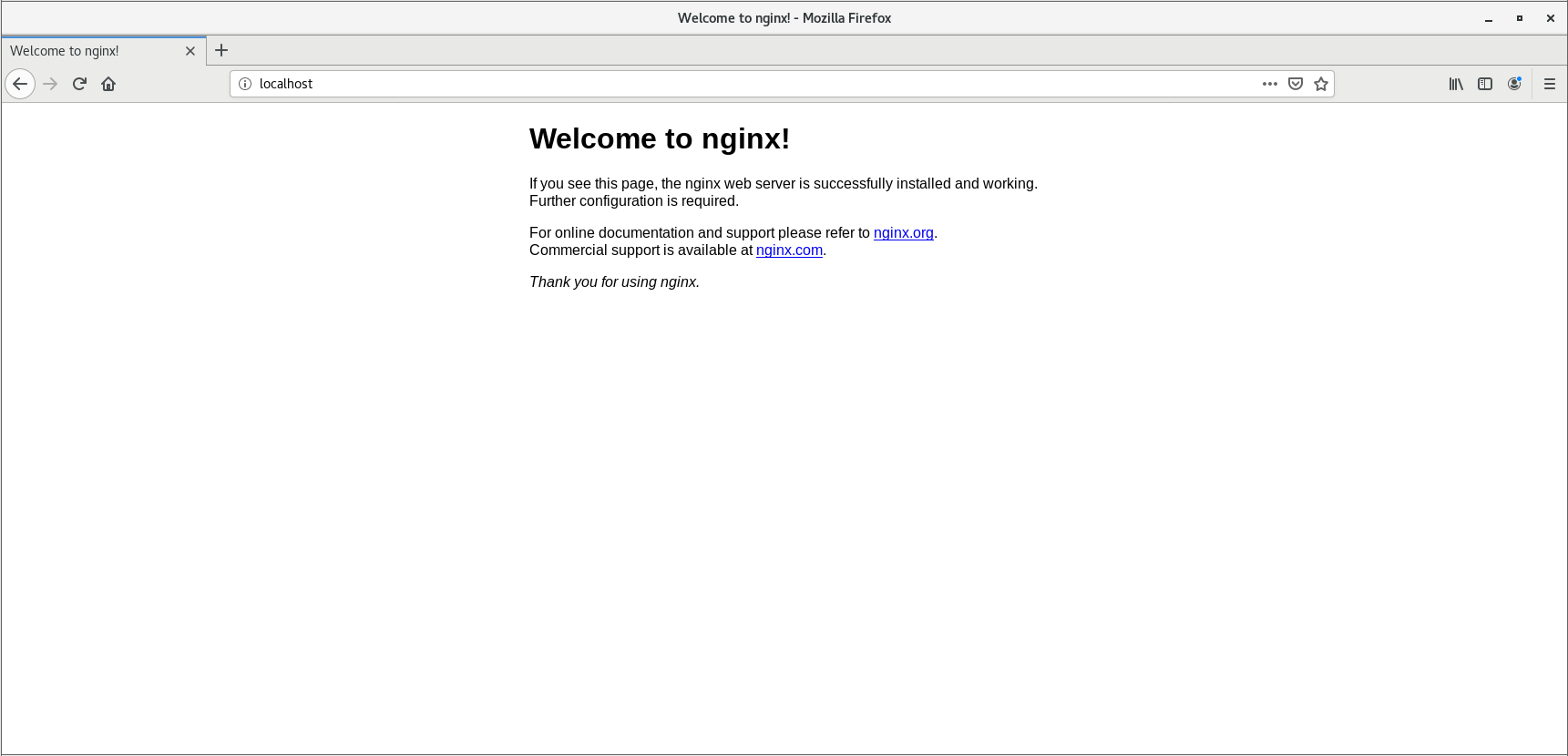The image size is (1568, 756).
Task: Click 'Further configuration is required.' text
Action: [x=634, y=201]
